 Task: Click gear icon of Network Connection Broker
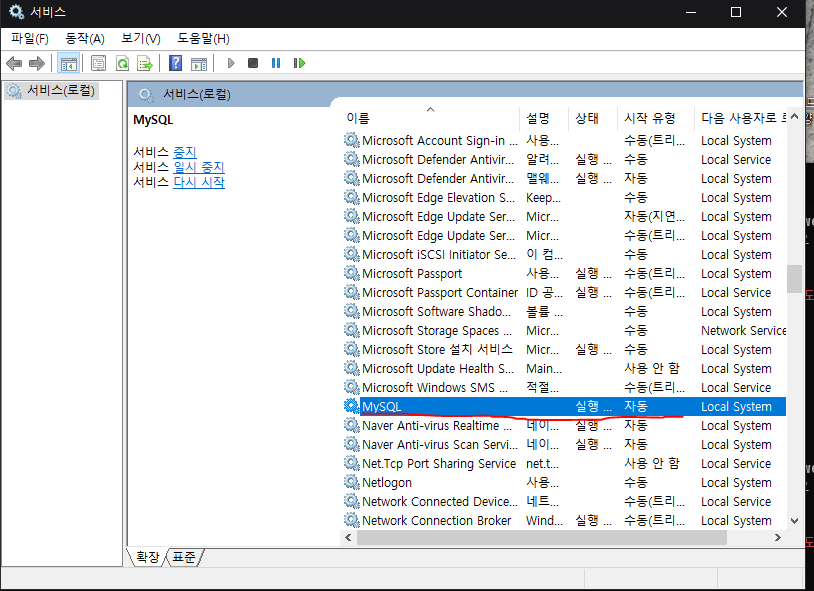351,520
